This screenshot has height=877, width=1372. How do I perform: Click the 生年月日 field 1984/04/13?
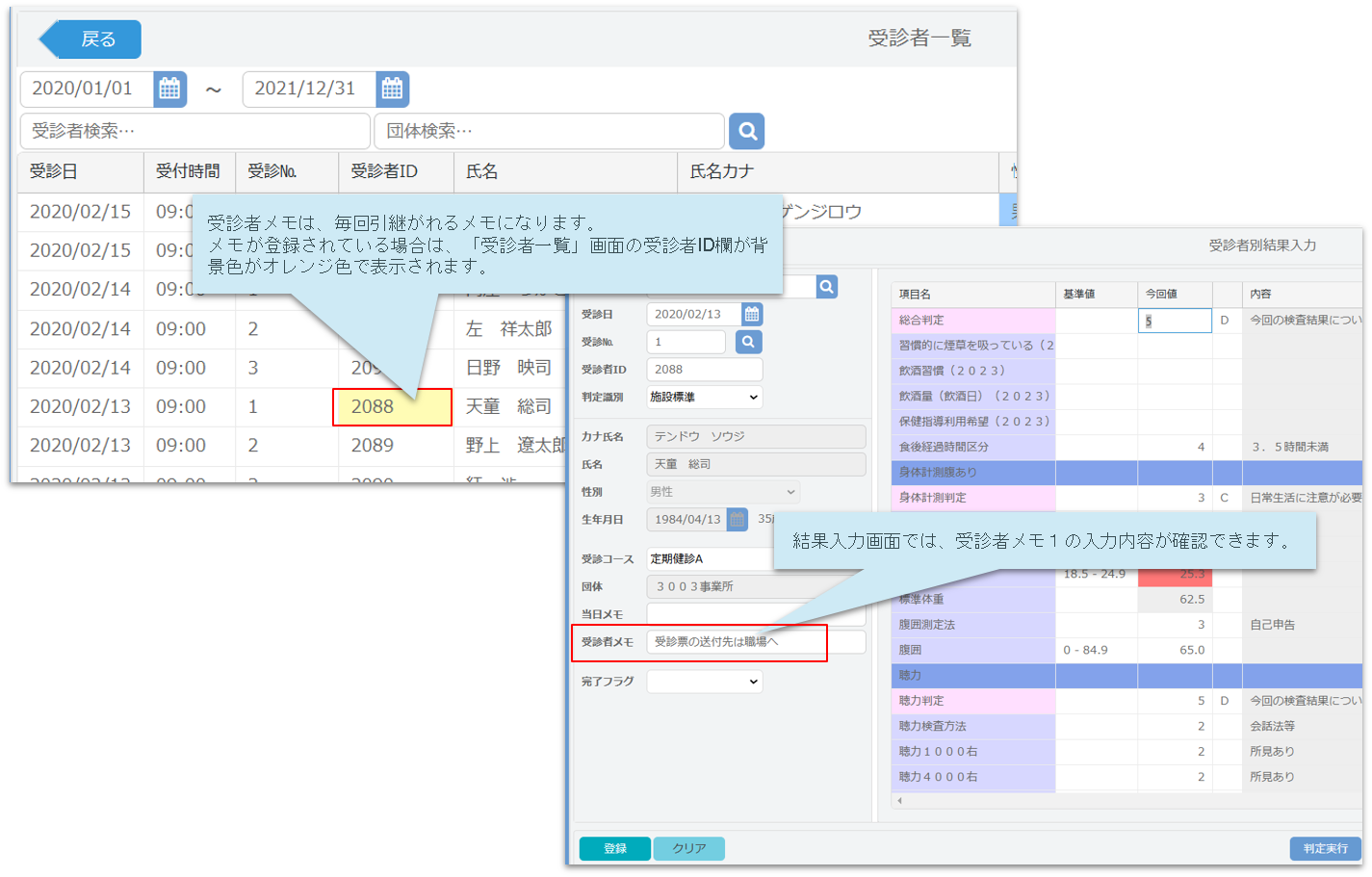[687, 520]
